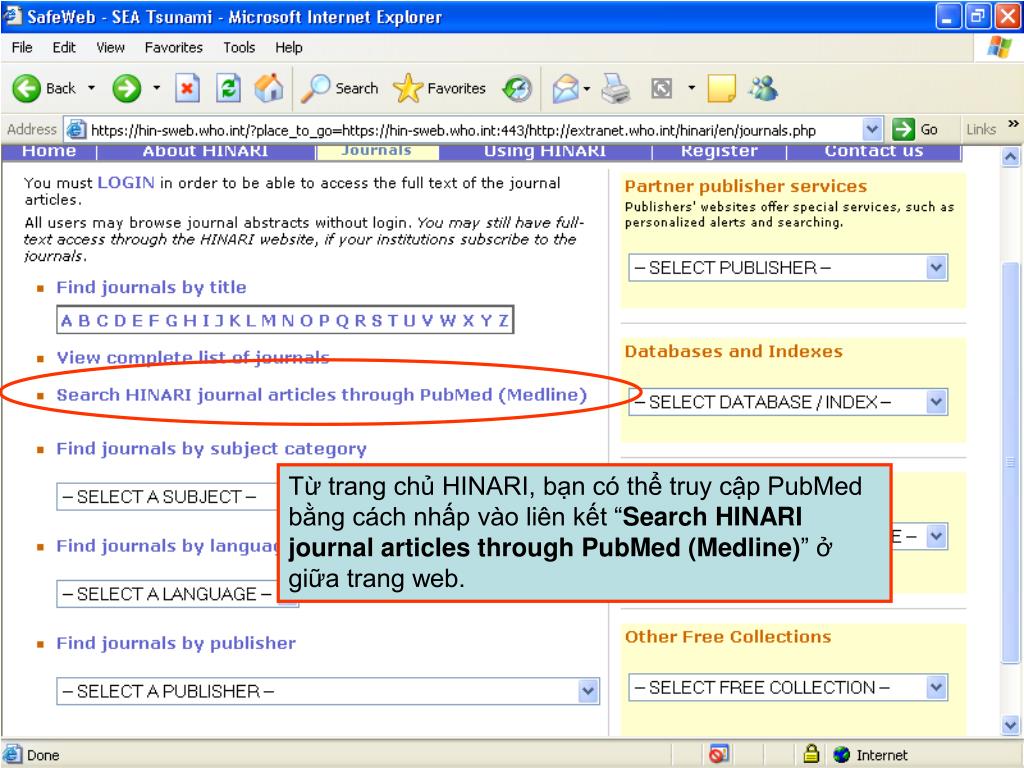Open the Tools menu
The height and width of the screenshot is (768, 1024).
(239, 48)
